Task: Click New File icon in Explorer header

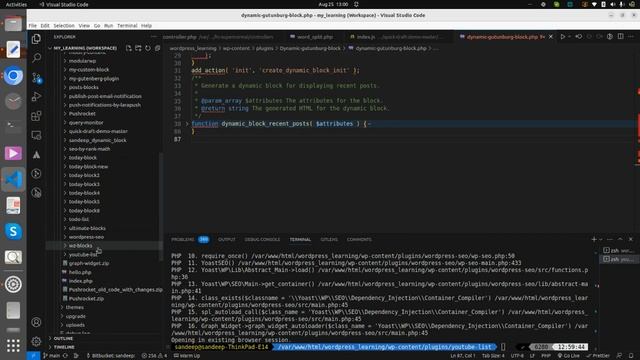Action: 129,48
